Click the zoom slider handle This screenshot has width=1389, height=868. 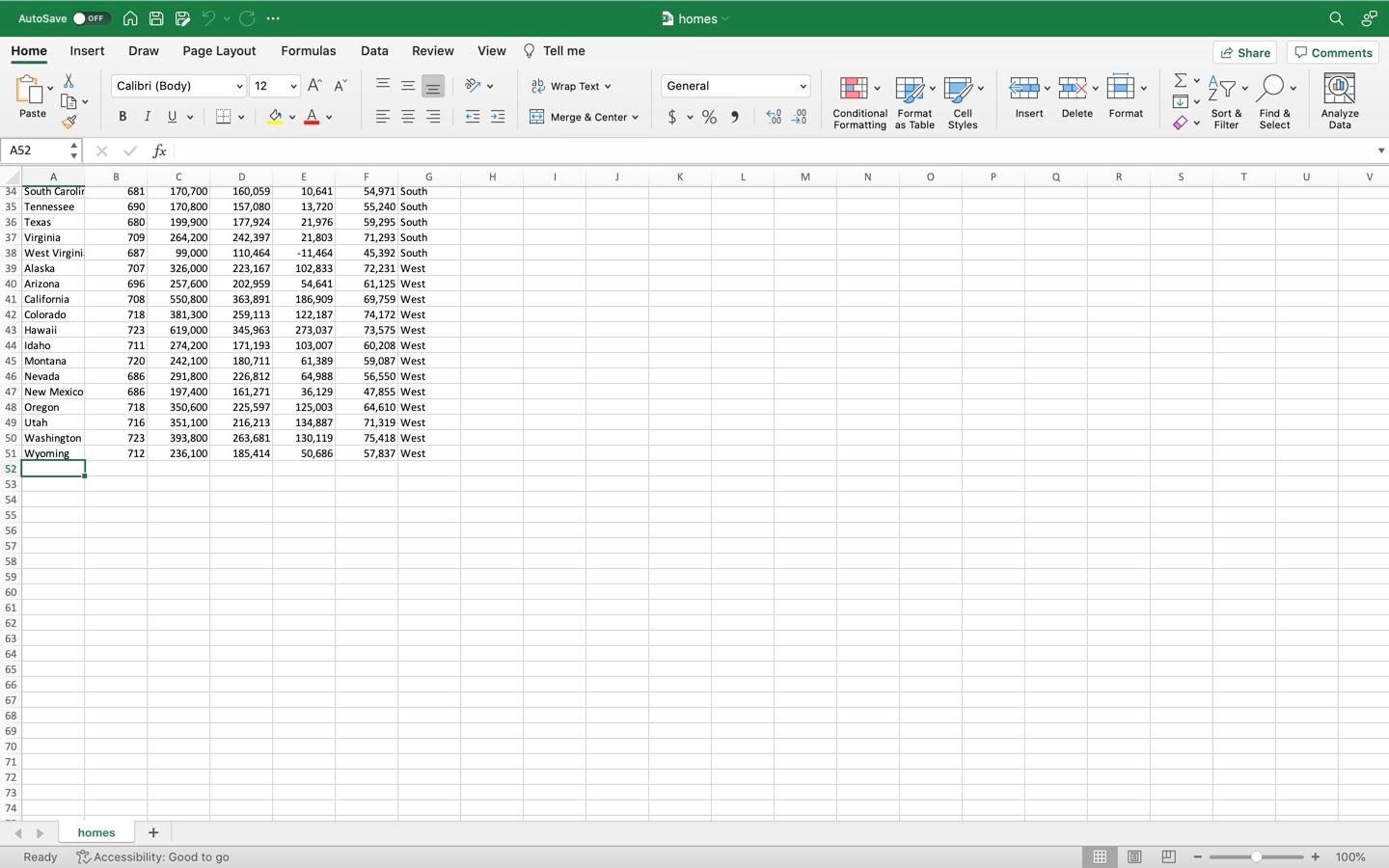coord(1256,856)
